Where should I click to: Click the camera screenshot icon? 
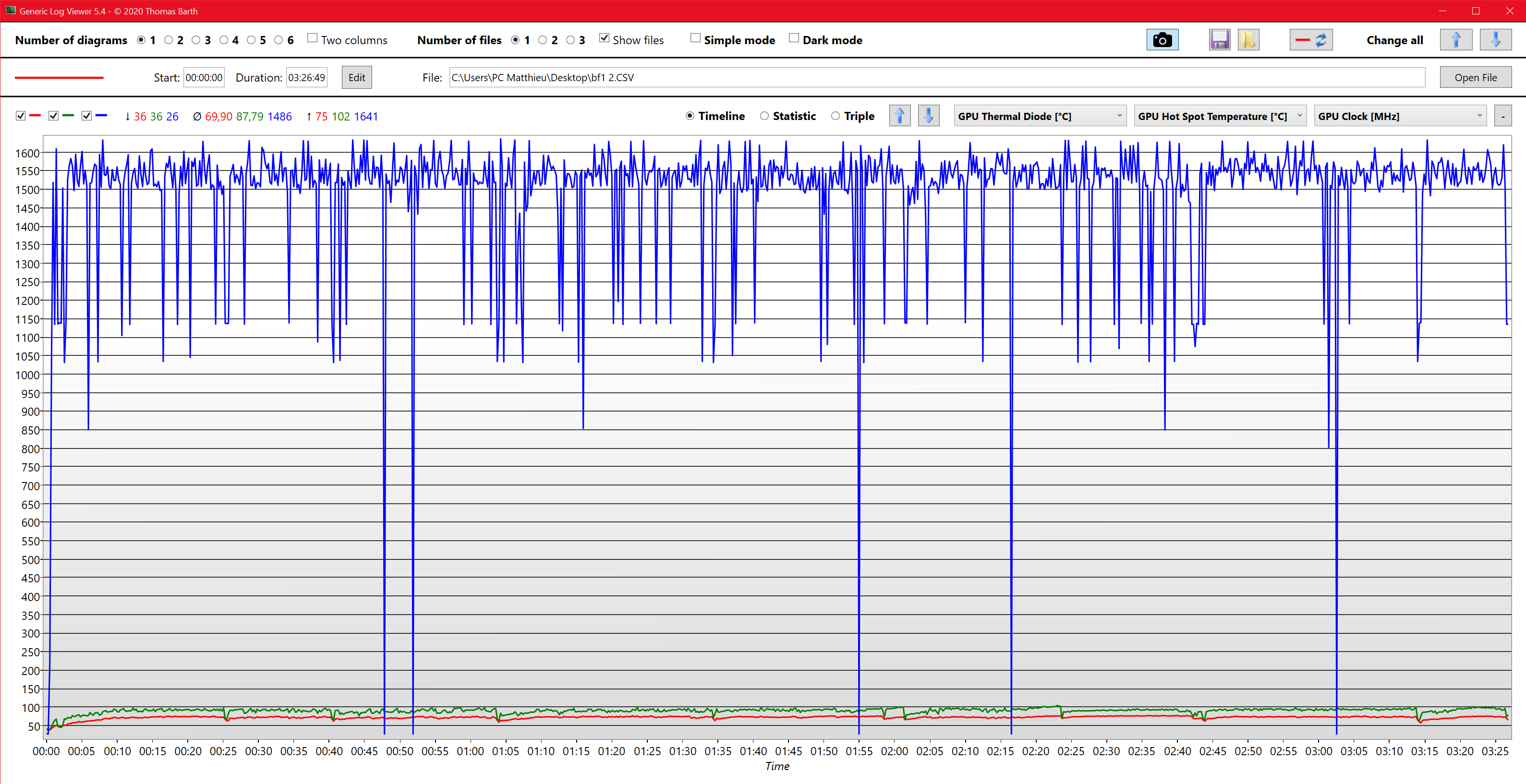[x=1162, y=40]
